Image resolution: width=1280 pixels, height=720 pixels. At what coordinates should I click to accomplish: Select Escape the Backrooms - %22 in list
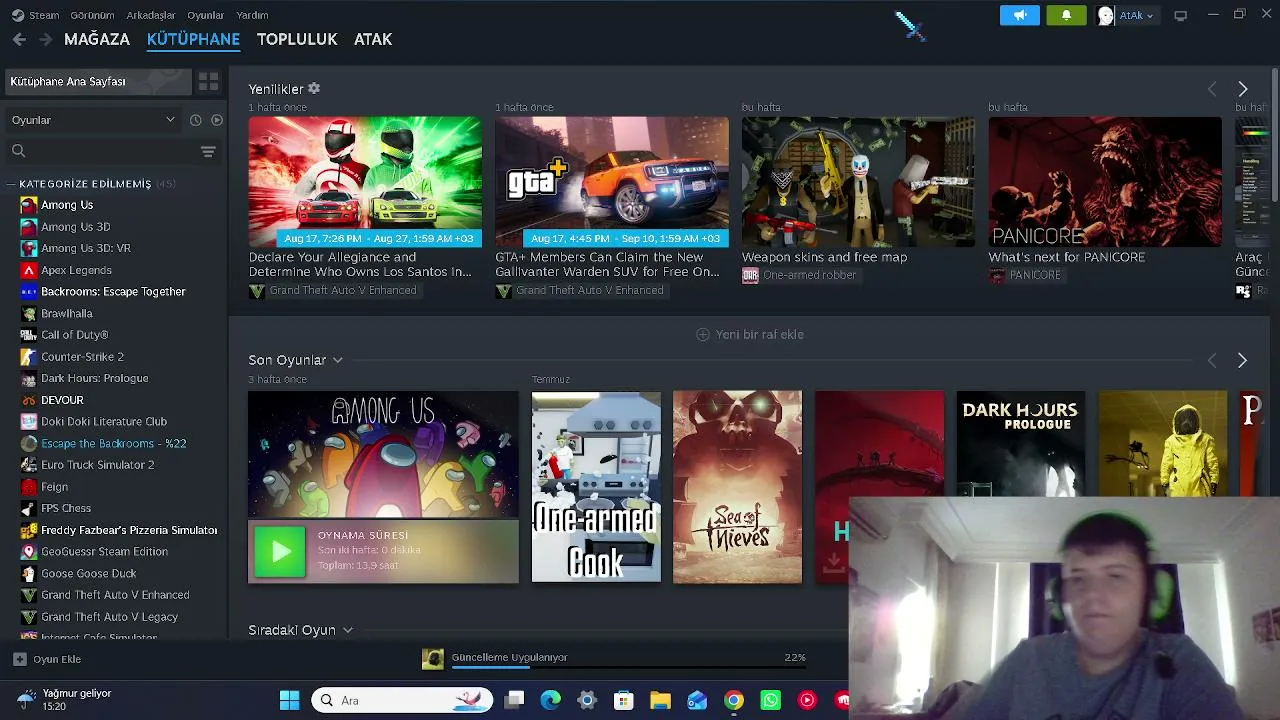114,443
